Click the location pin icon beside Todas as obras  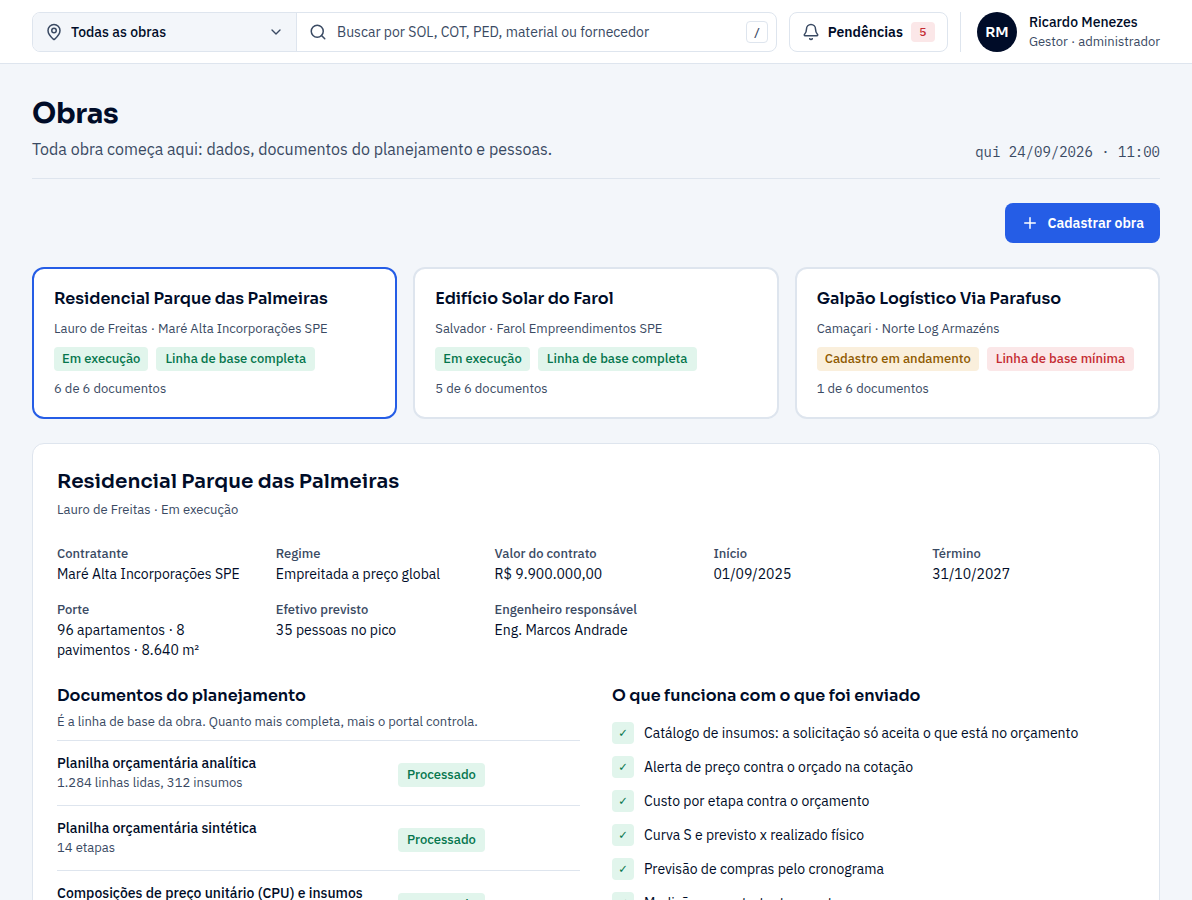tap(54, 32)
